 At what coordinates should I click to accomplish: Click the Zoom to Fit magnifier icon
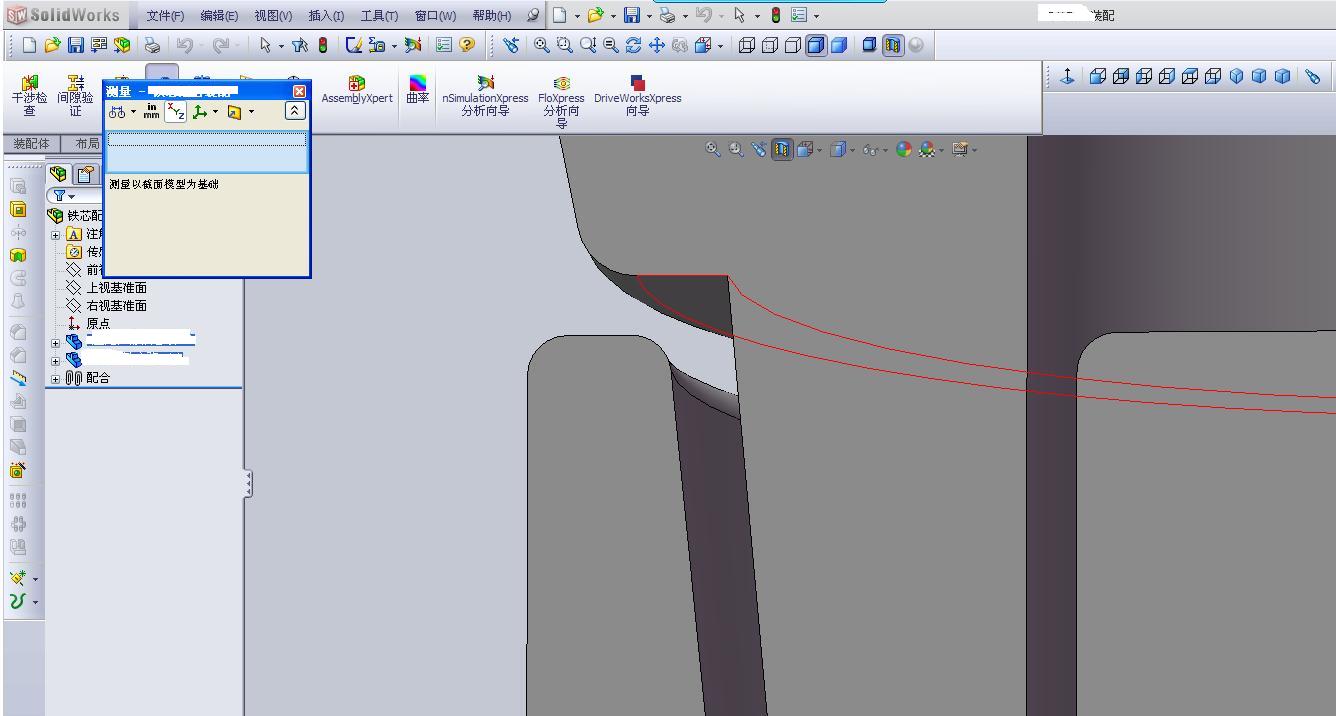click(541, 45)
